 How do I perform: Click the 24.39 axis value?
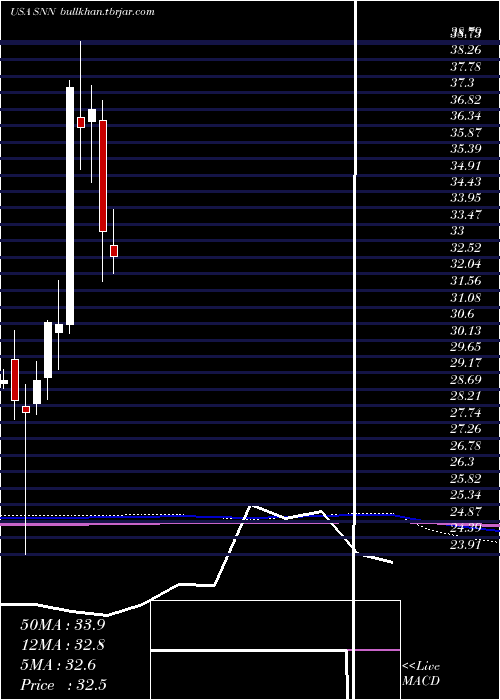point(466,528)
